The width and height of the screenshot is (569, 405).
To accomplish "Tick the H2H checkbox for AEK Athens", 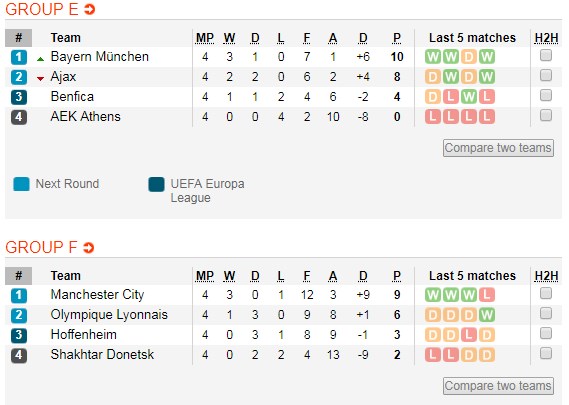I will click(546, 115).
